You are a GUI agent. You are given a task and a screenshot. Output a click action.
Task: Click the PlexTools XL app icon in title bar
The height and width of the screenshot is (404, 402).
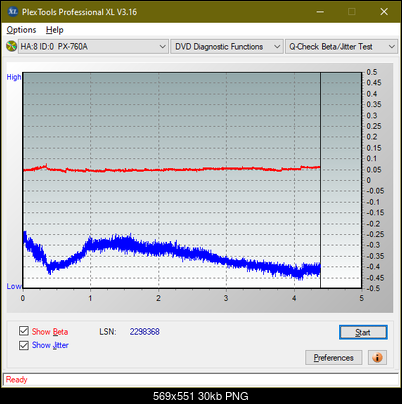click(x=12, y=12)
